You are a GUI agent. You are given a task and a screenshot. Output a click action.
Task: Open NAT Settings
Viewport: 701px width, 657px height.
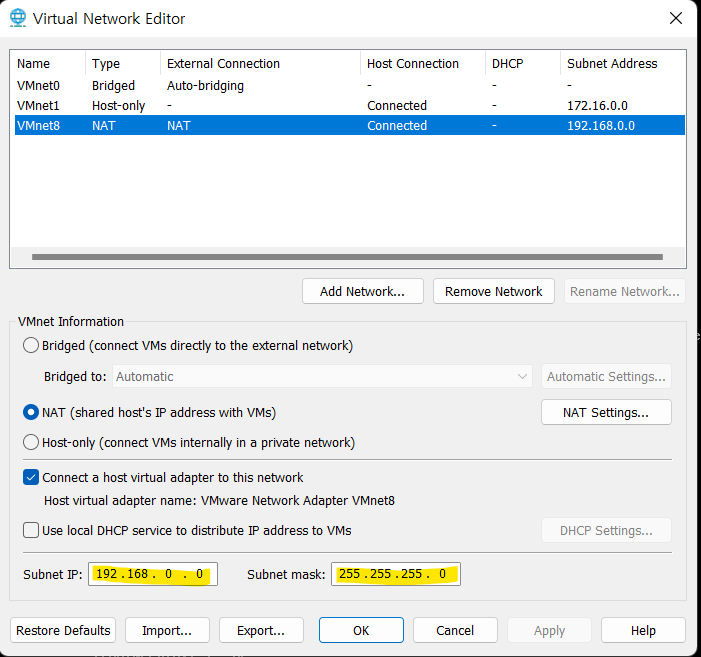pos(606,412)
